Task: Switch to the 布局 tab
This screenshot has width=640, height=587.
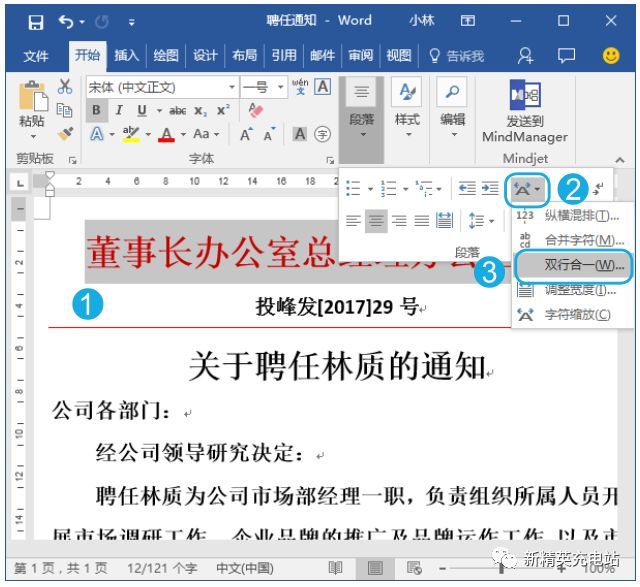Action: coord(244,55)
